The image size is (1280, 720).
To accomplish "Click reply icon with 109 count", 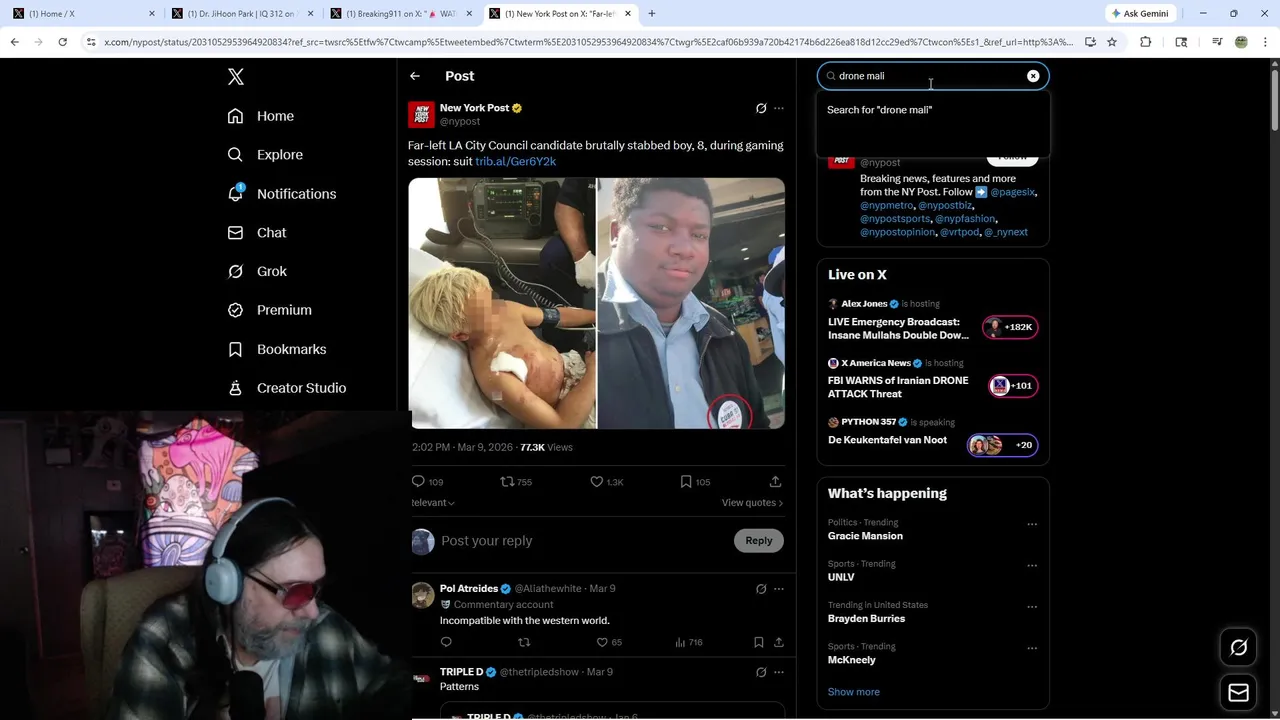I will [x=427, y=482].
